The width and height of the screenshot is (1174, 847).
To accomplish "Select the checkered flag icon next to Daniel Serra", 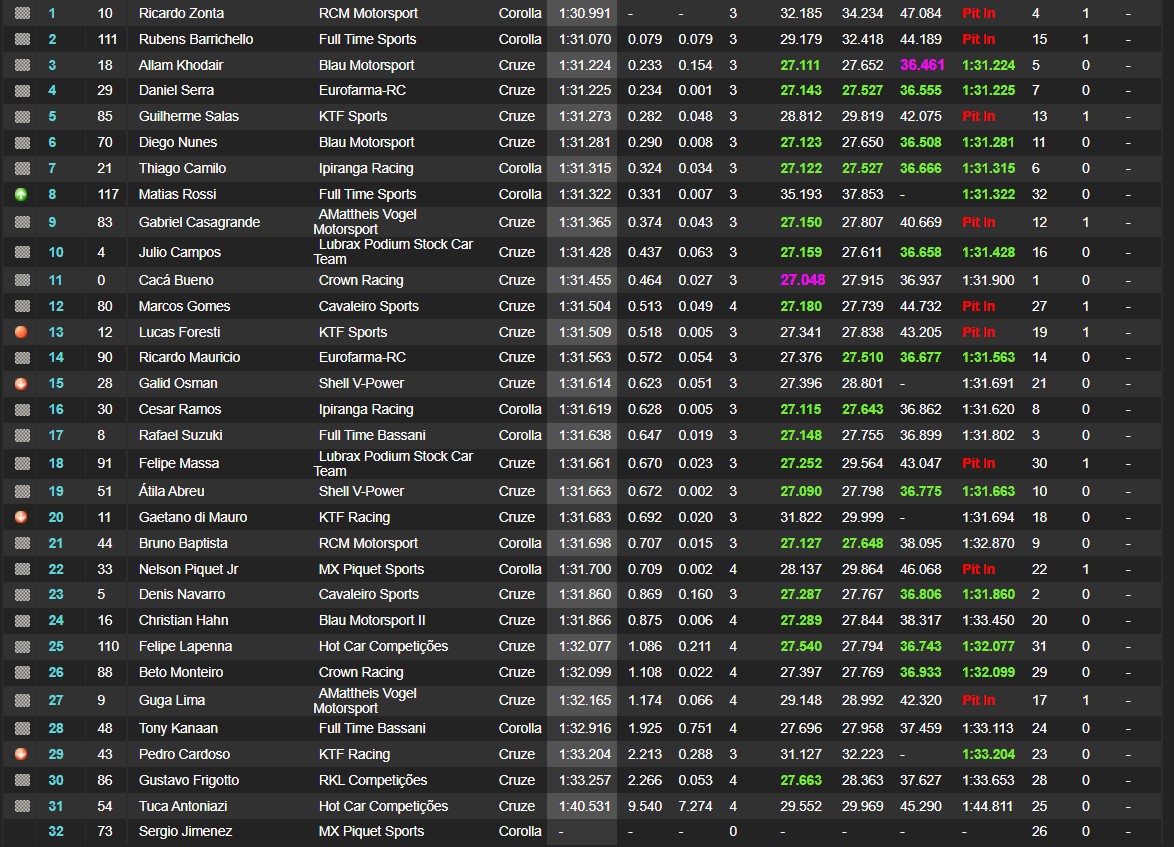I will [x=22, y=91].
